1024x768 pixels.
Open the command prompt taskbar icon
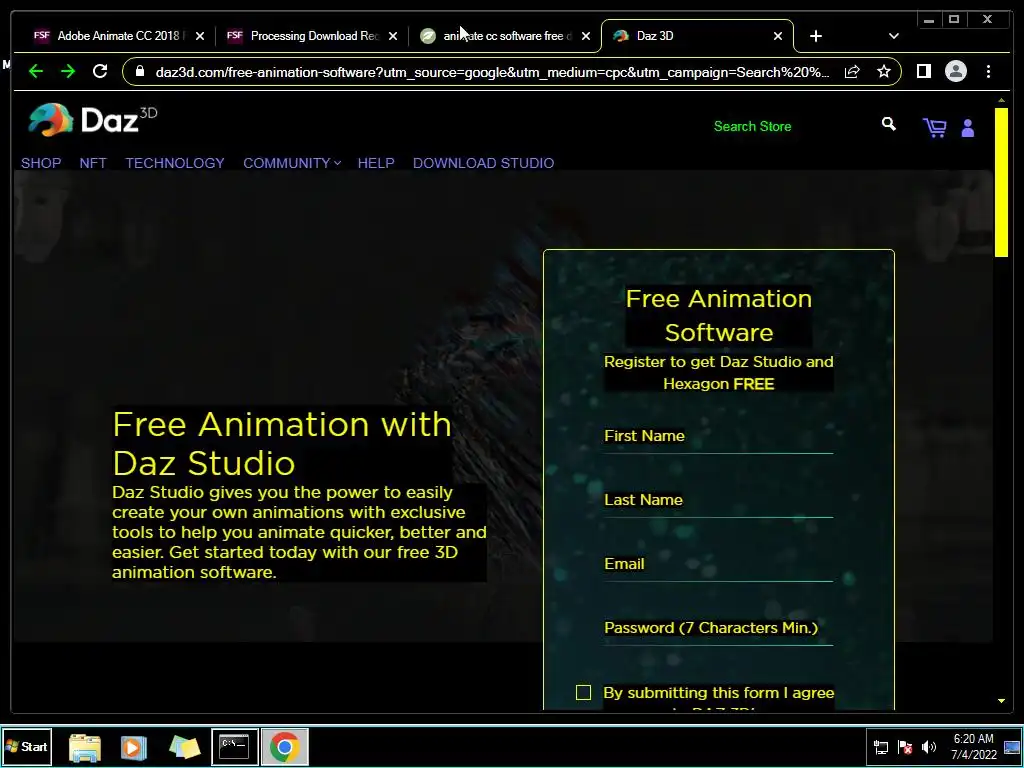coord(234,746)
